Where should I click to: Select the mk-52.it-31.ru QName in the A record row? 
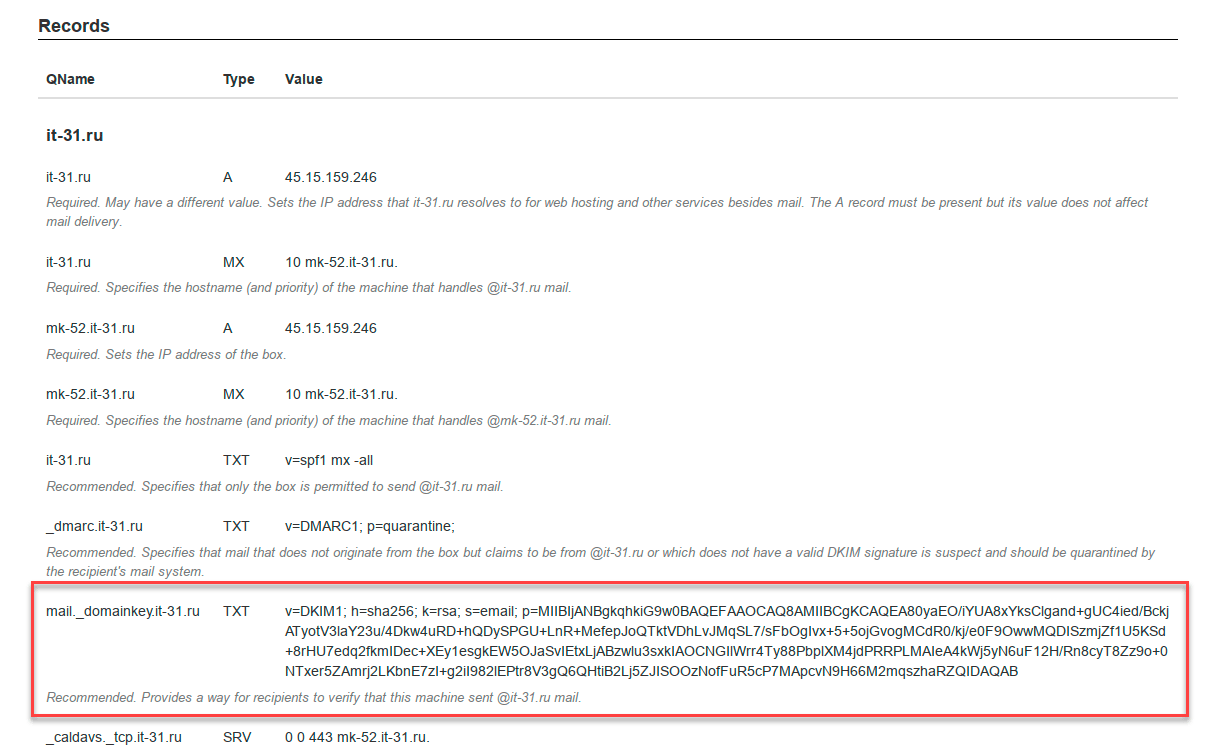pos(90,328)
